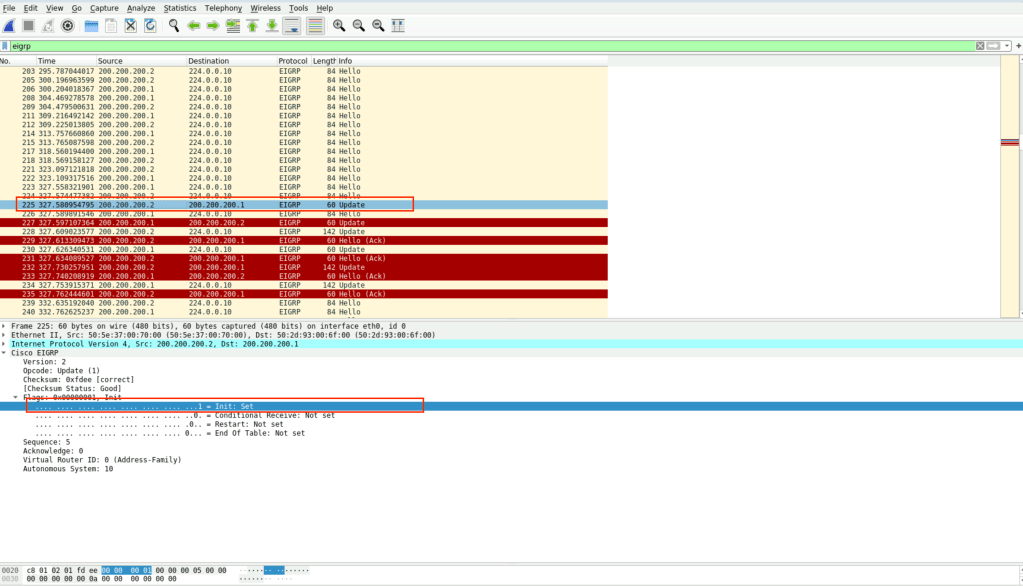
Task: Open the Analyze menu
Action: [x=141, y=8]
